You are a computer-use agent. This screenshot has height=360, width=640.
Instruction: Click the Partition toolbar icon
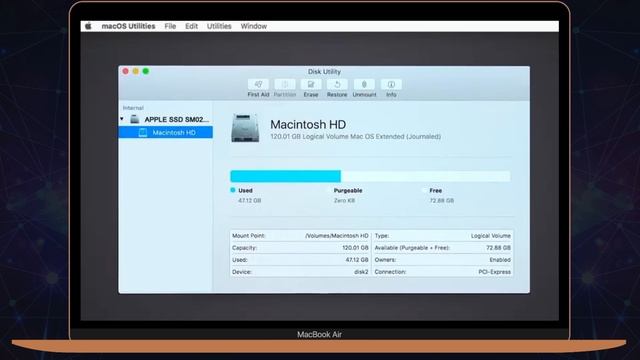285,84
